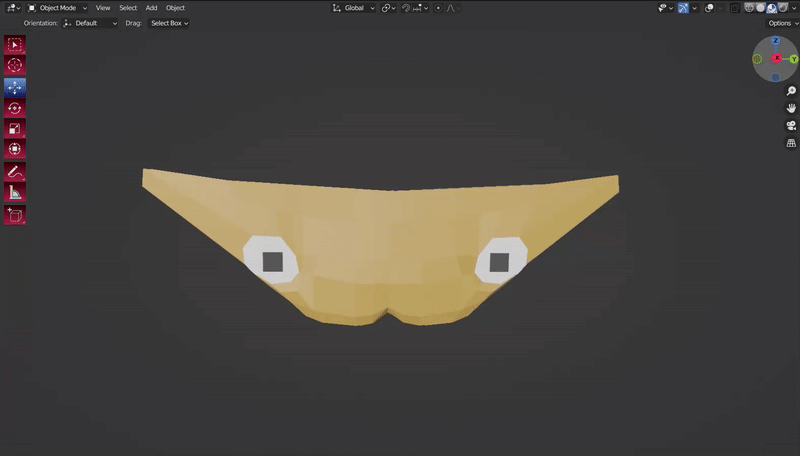Viewport: 800px width, 456px height.
Task: Select the Select Box tool
Action: 15,45
